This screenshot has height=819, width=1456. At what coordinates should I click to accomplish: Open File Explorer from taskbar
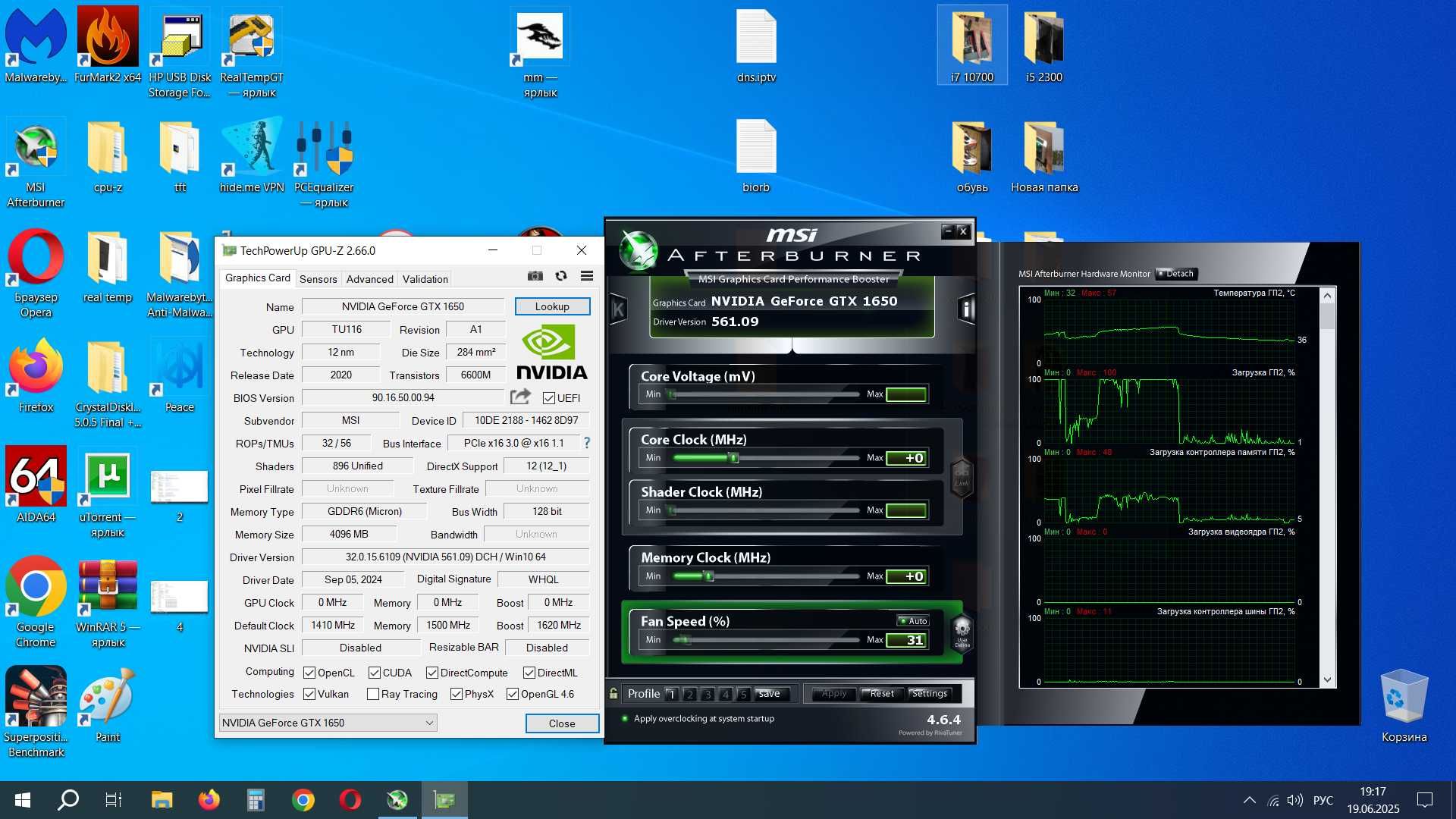(x=162, y=799)
